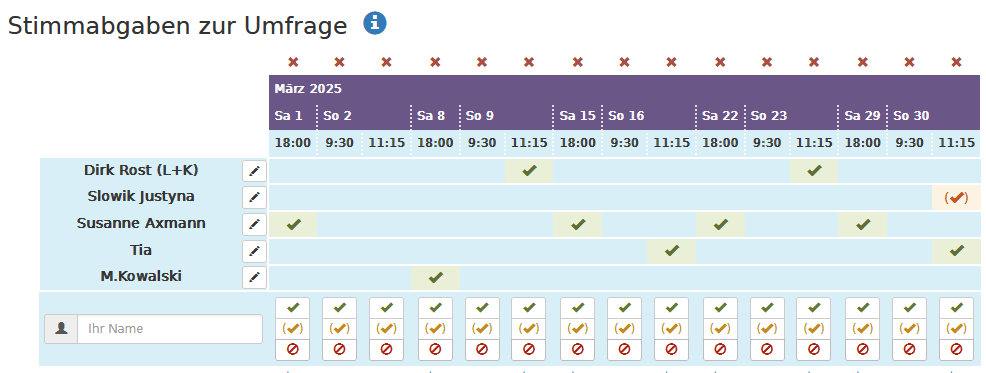Click the März 2025 month header

pos(308,89)
